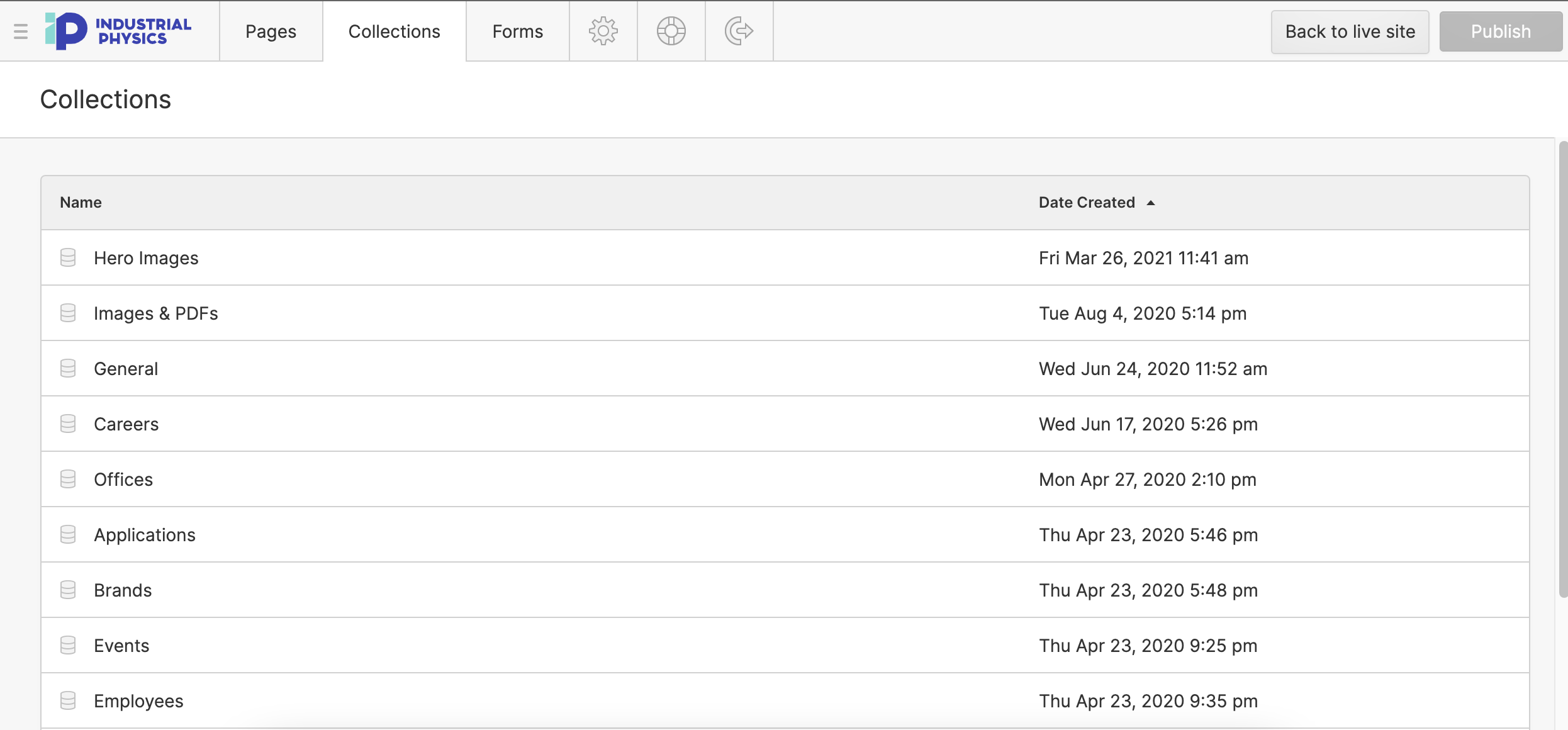Click Back to live site button

pyautogui.click(x=1350, y=31)
